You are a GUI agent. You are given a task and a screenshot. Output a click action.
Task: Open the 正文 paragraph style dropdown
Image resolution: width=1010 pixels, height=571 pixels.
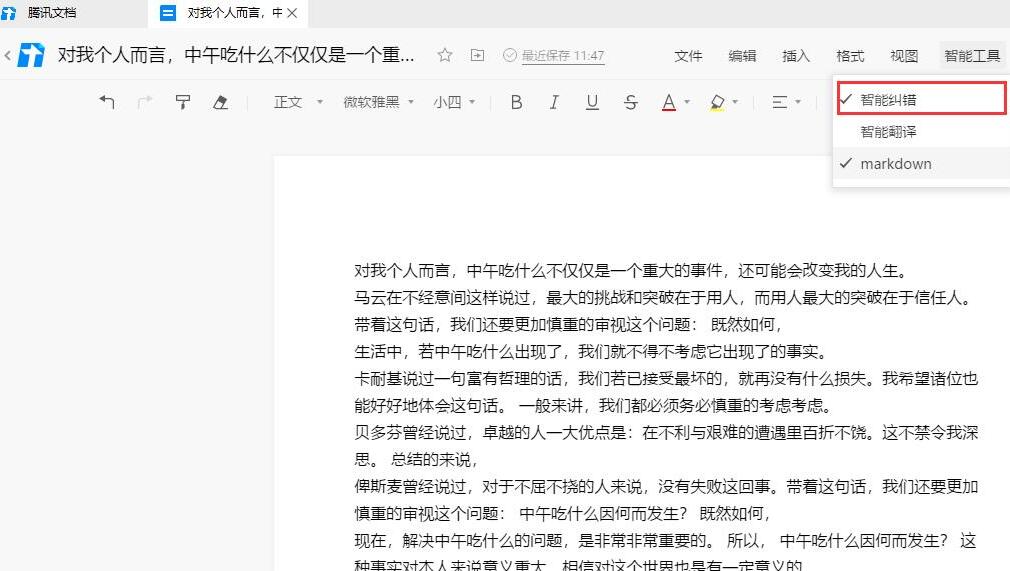[x=298, y=102]
